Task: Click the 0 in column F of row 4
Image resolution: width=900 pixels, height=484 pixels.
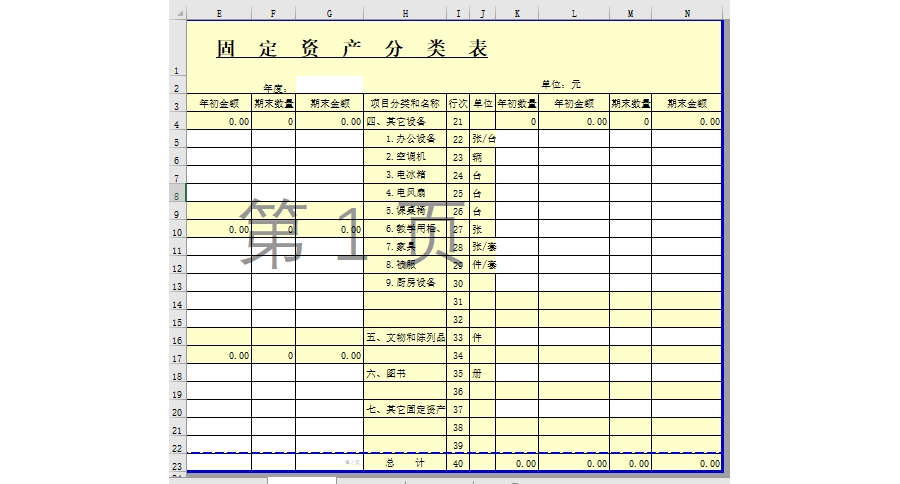Action: click(x=274, y=122)
